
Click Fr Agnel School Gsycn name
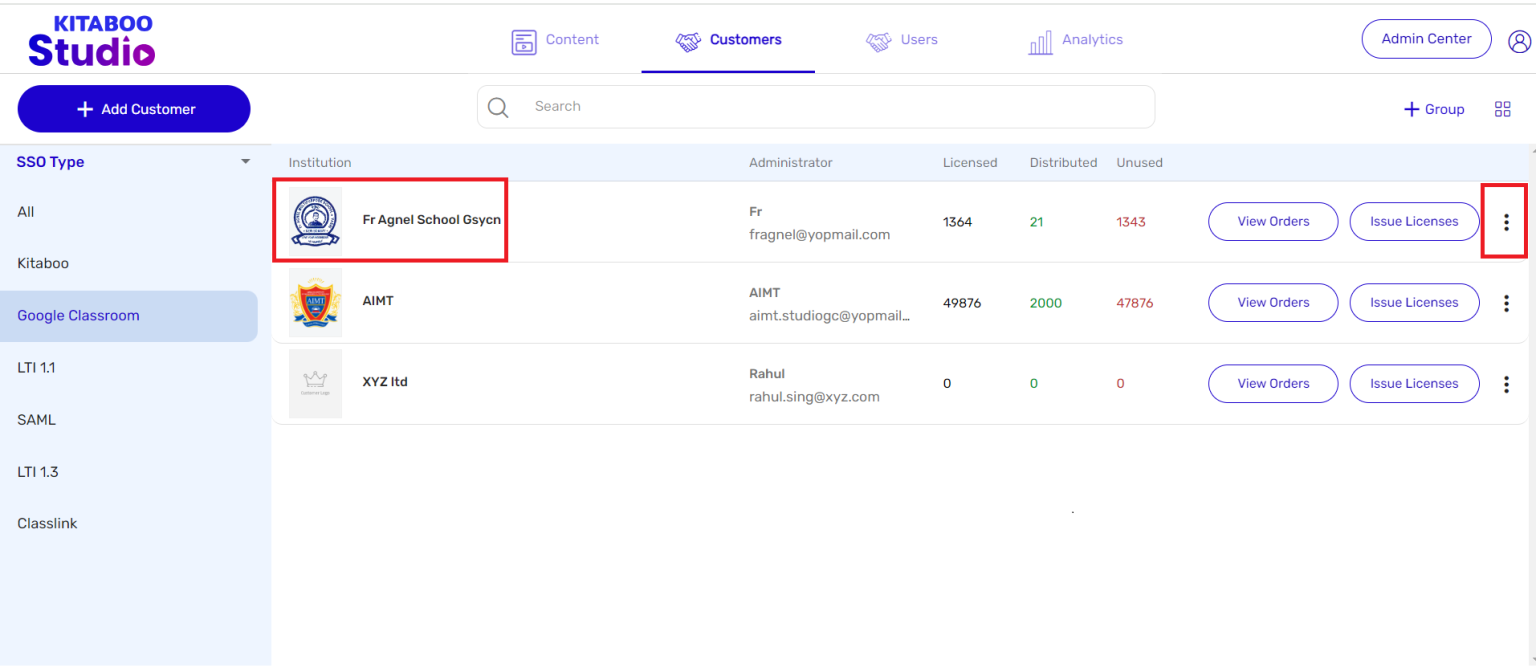[x=432, y=220]
